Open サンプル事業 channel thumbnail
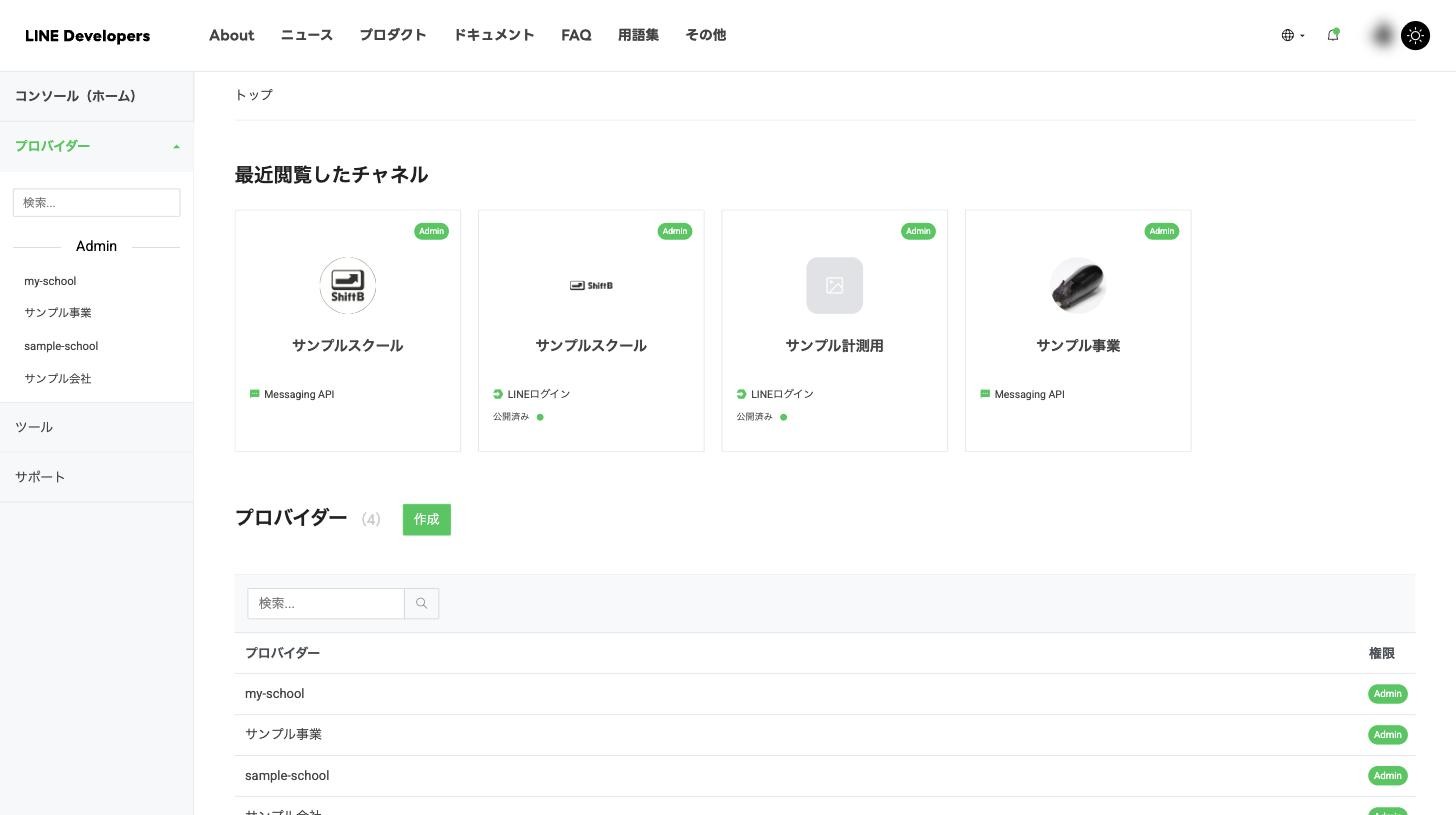Screen dimensions: 1456x815 (x=1078, y=285)
